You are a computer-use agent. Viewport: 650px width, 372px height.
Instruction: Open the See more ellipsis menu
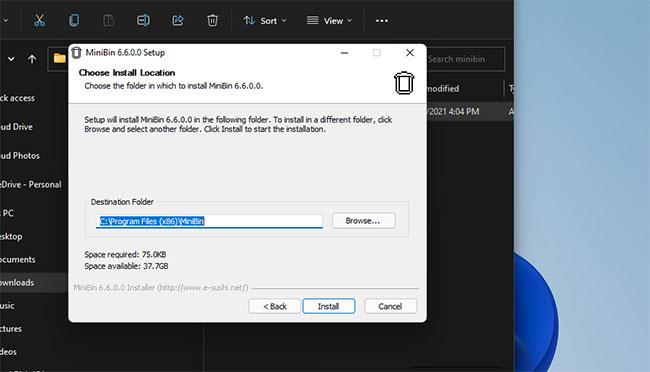tap(382, 20)
